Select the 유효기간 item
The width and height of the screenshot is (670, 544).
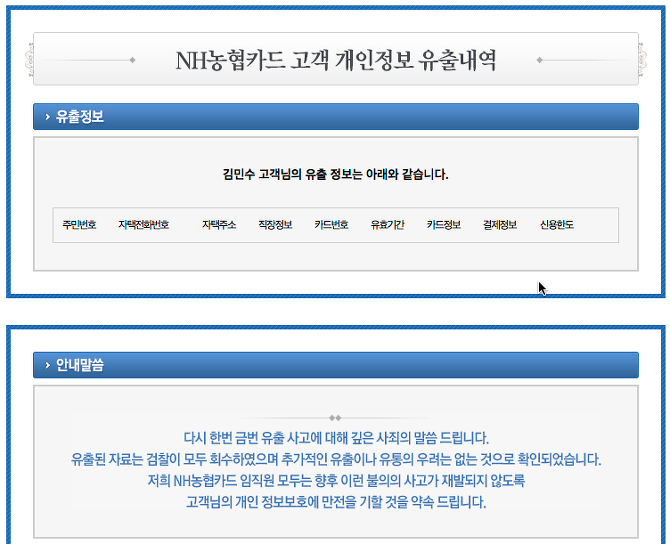point(388,225)
